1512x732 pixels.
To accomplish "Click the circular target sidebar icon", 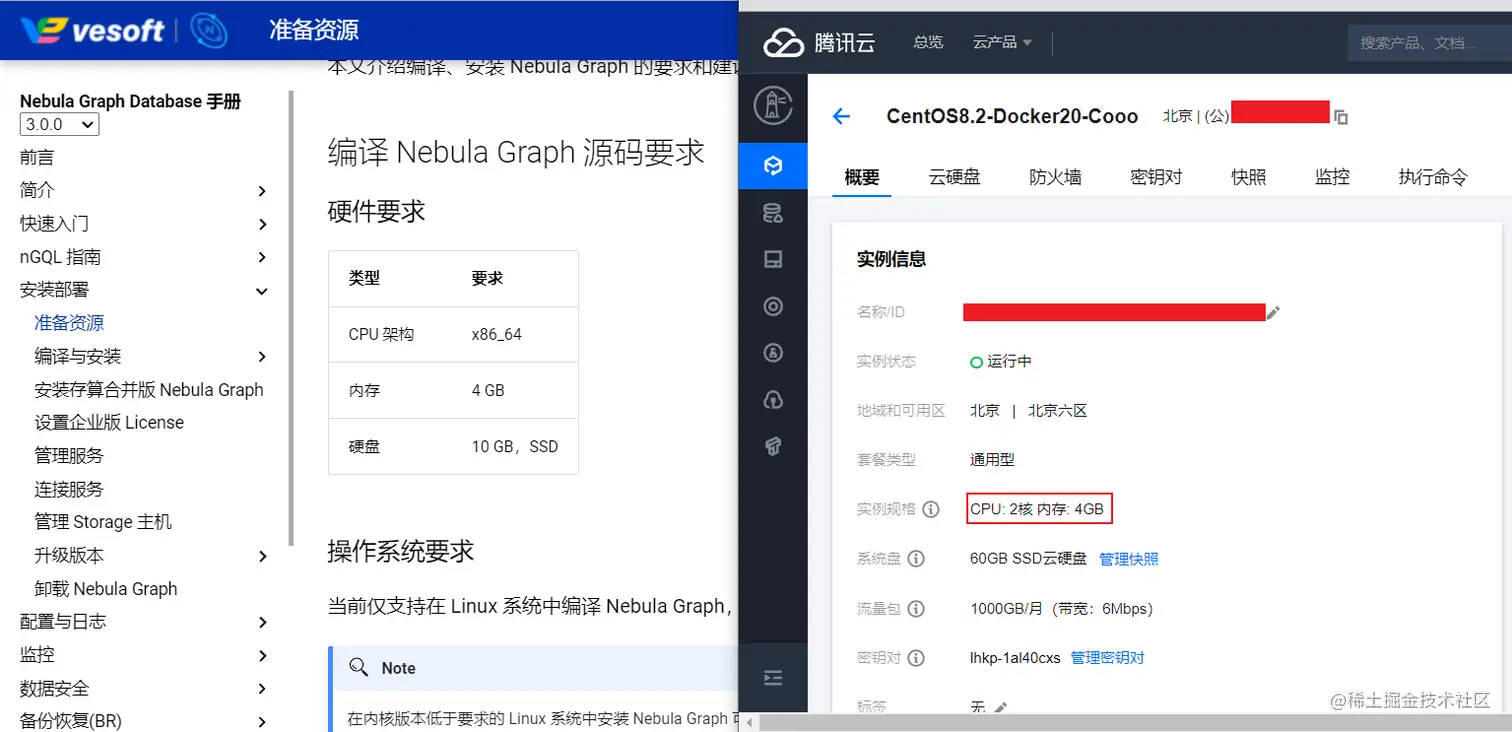I will point(773,306).
